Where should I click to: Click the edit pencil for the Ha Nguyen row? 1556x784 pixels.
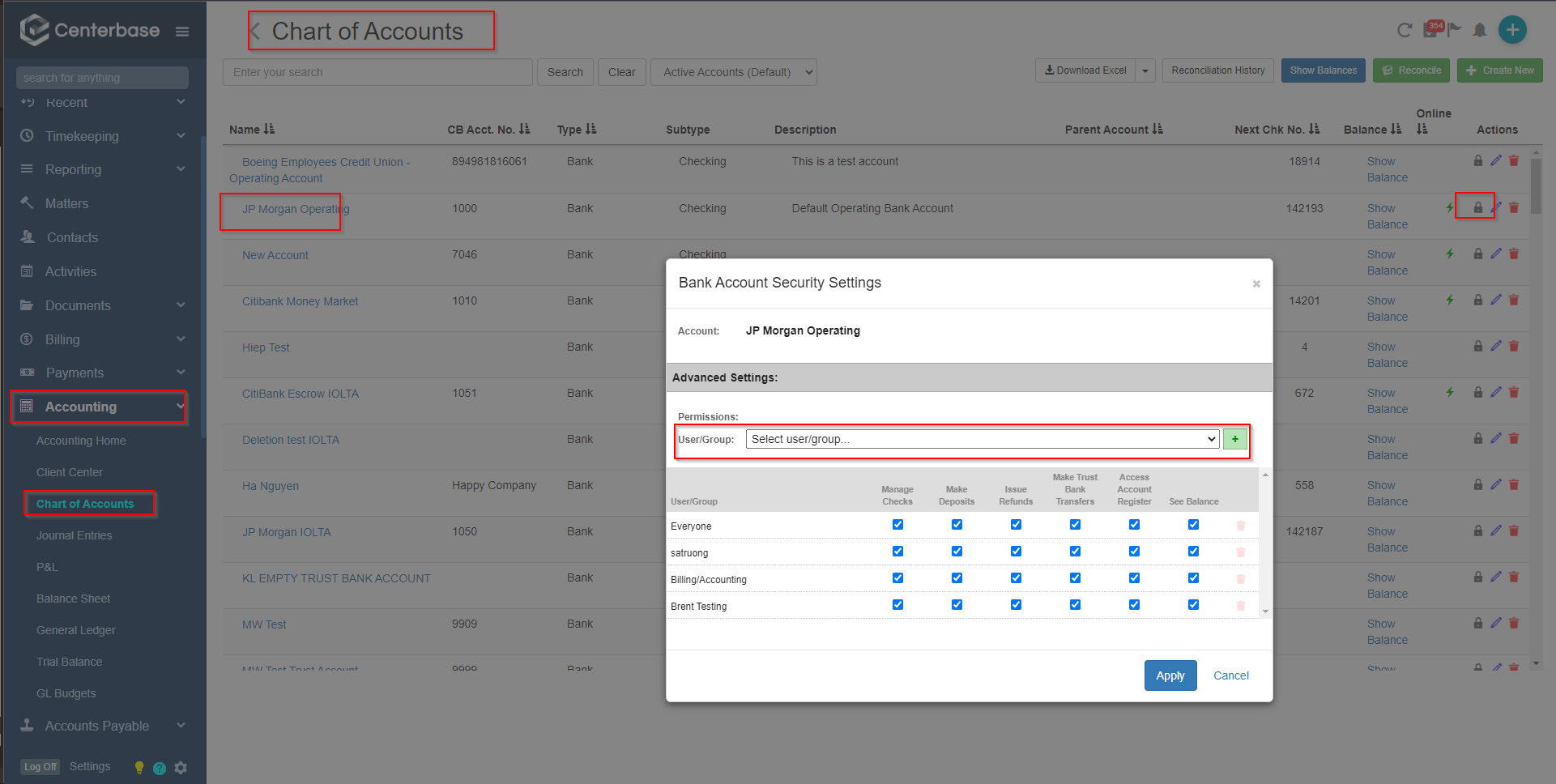(x=1496, y=484)
